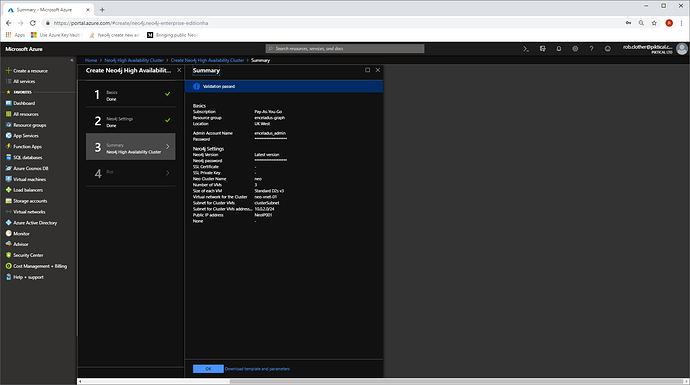Click the Advisor icon
690x385 pixels.
pyautogui.click(x=8, y=244)
